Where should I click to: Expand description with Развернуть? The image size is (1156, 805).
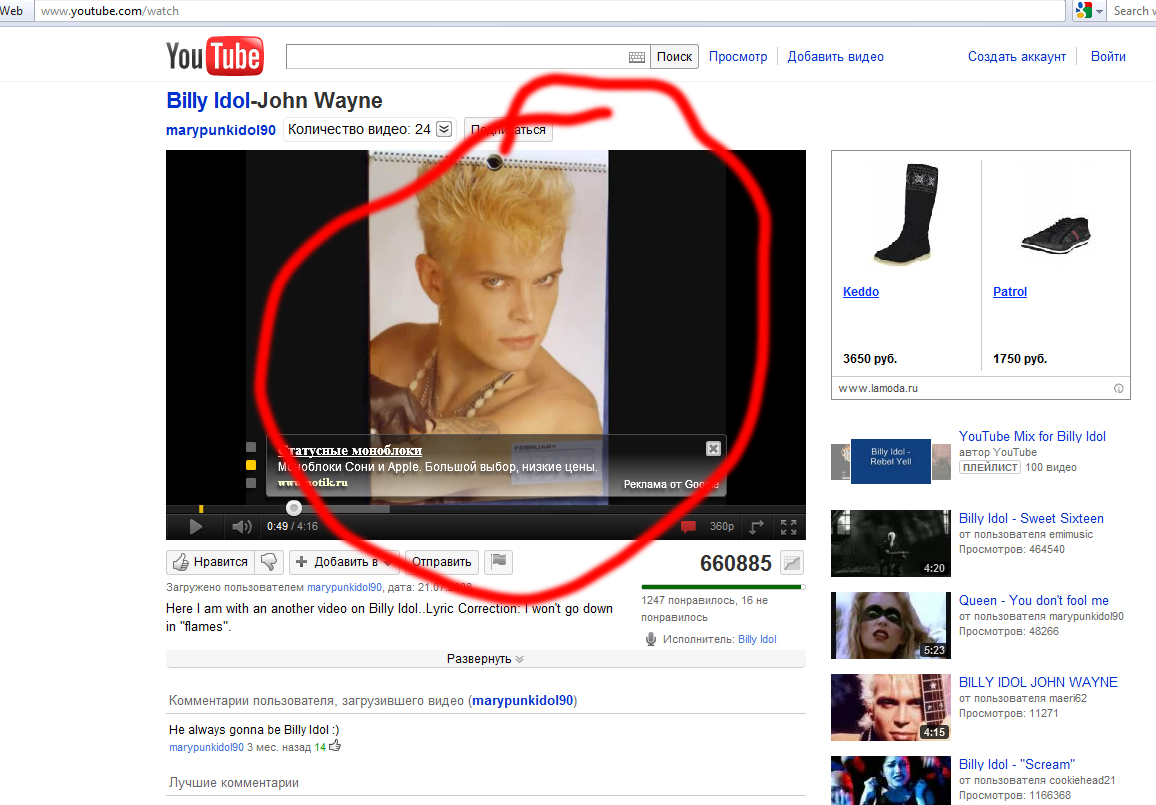click(485, 658)
